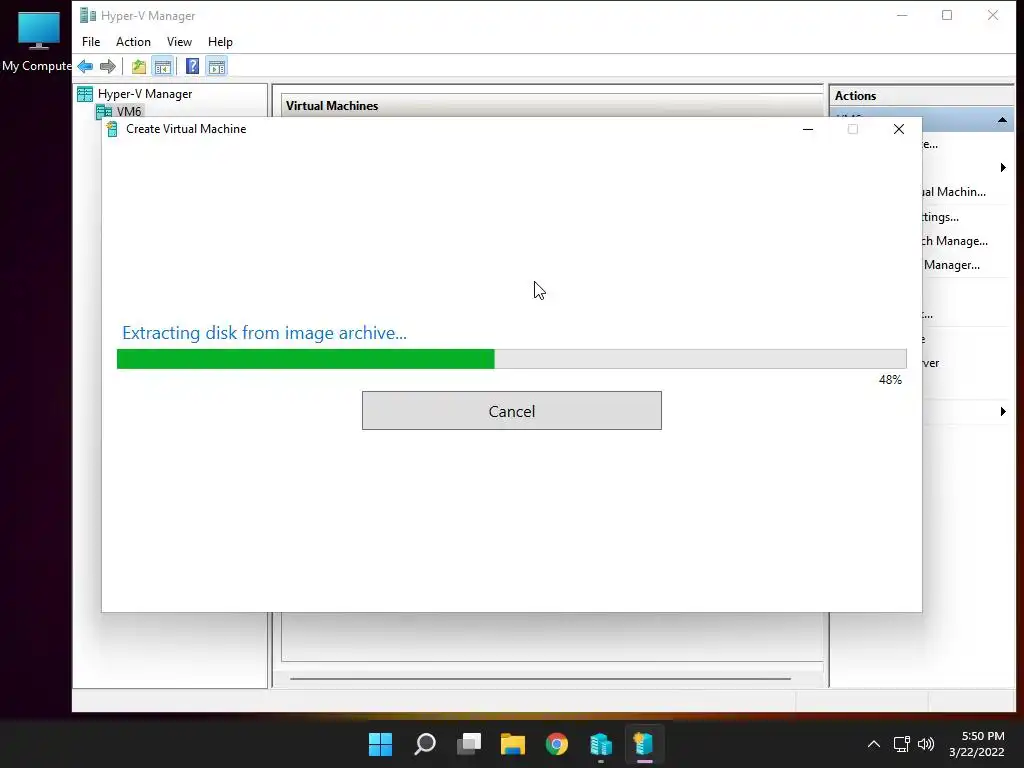Select Hyper-V Manager tree root
This screenshot has height=768, width=1024.
(x=144, y=94)
